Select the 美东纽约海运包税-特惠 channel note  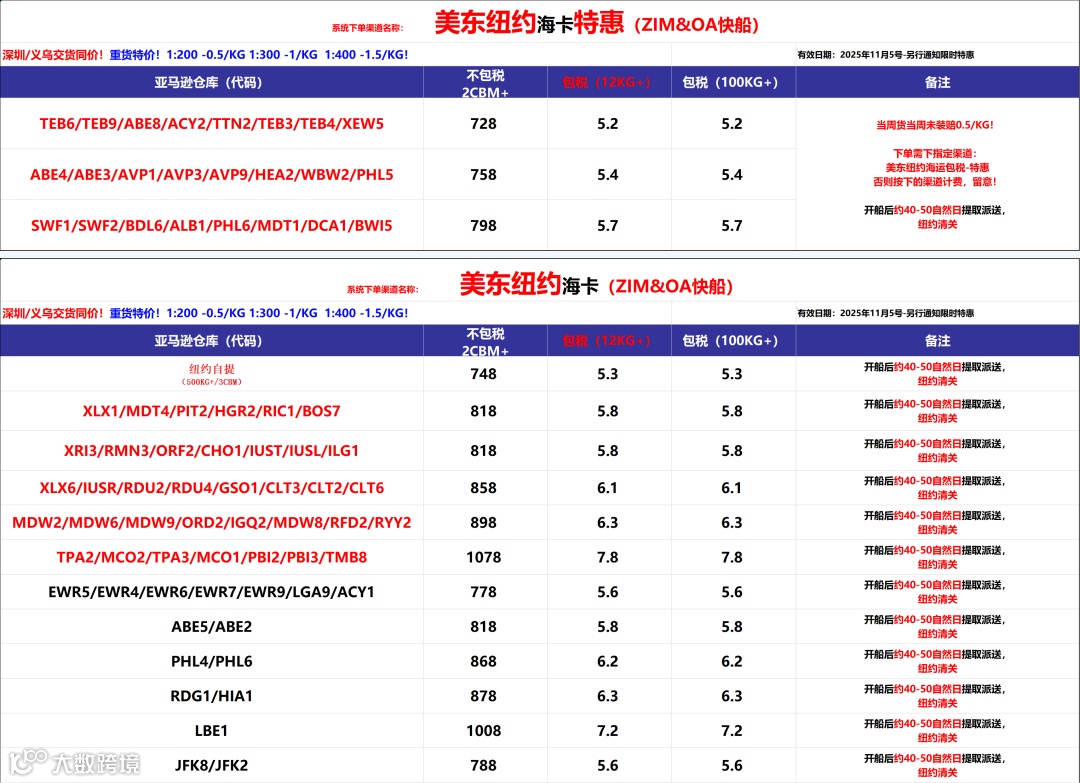[x=937, y=167]
